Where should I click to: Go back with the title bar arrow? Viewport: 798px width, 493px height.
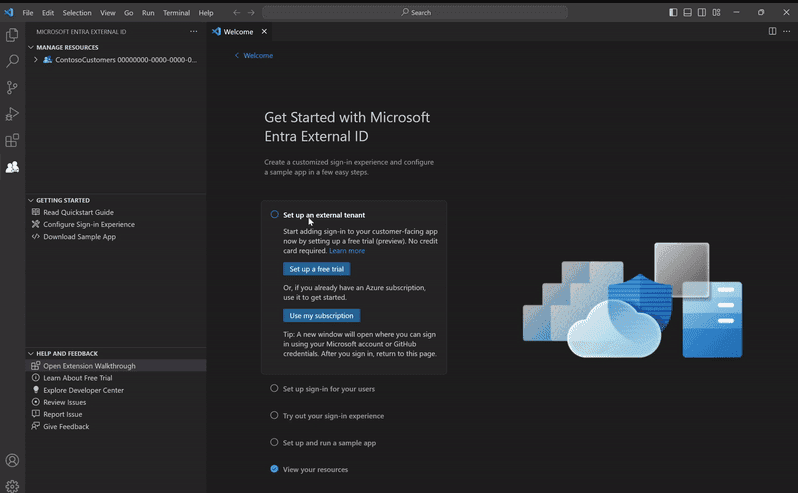tap(237, 13)
